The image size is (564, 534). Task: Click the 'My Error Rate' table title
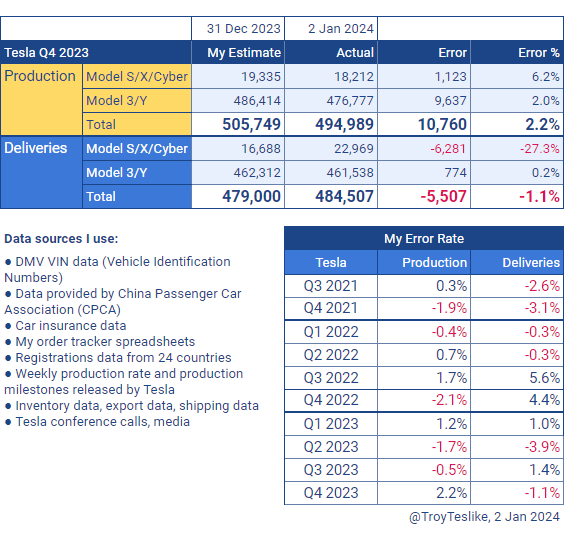tap(424, 238)
